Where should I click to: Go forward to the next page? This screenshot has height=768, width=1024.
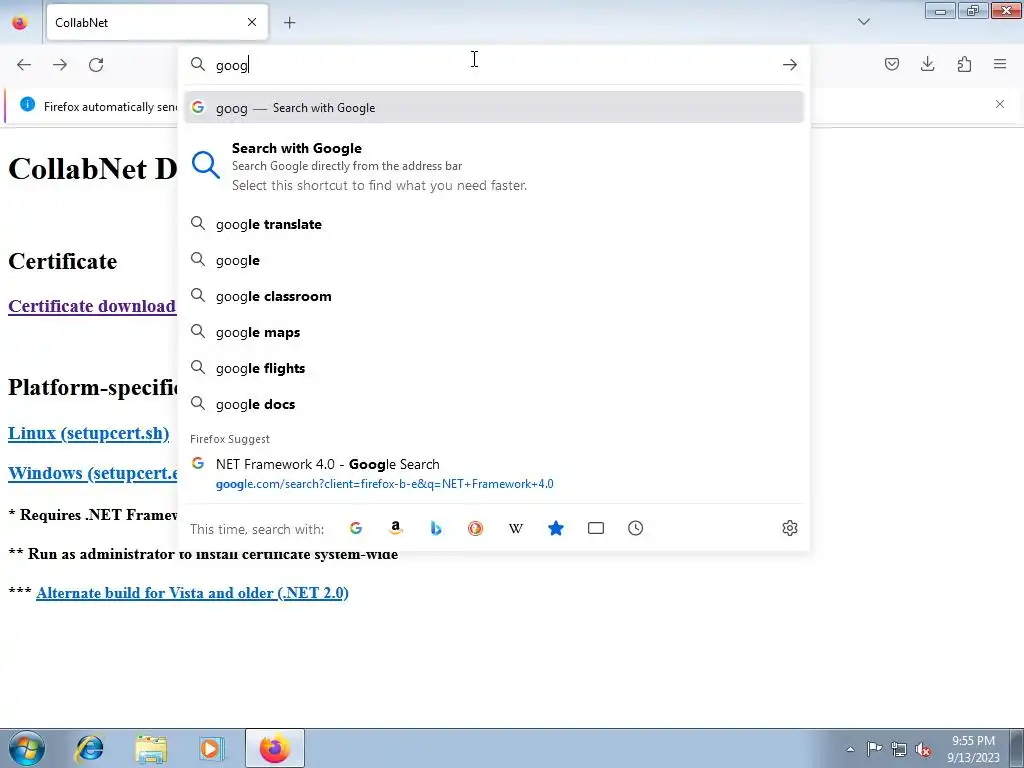pyautogui.click(x=60, y=65)
